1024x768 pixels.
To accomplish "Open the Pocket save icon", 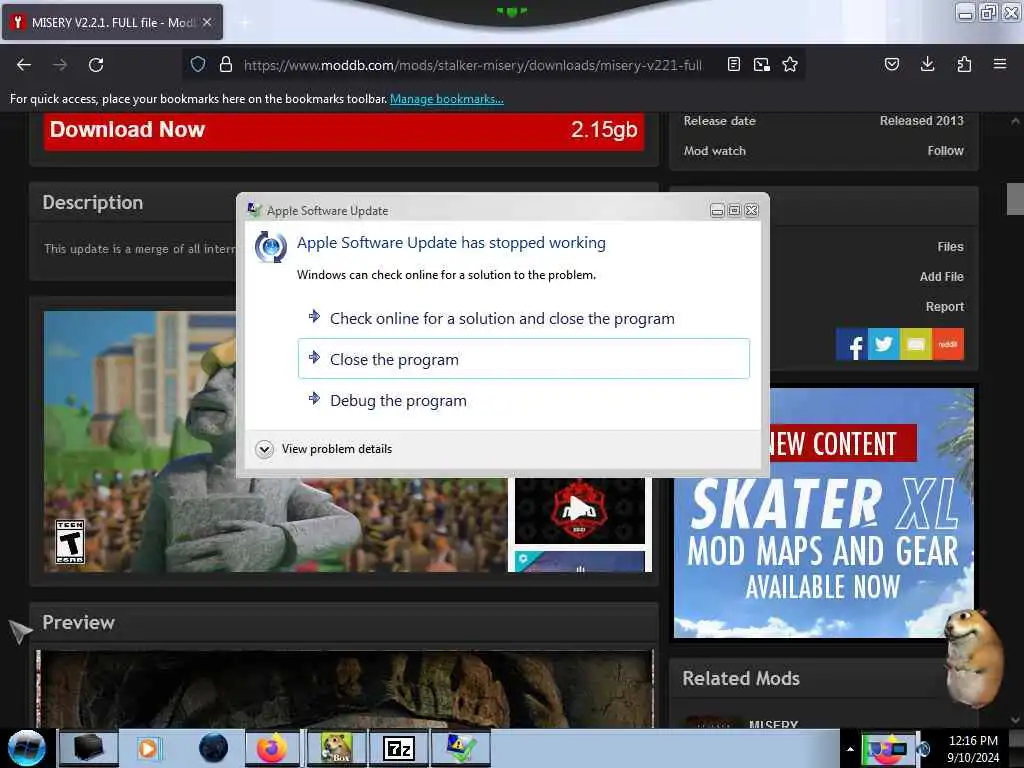I will (x=891, y=64).
